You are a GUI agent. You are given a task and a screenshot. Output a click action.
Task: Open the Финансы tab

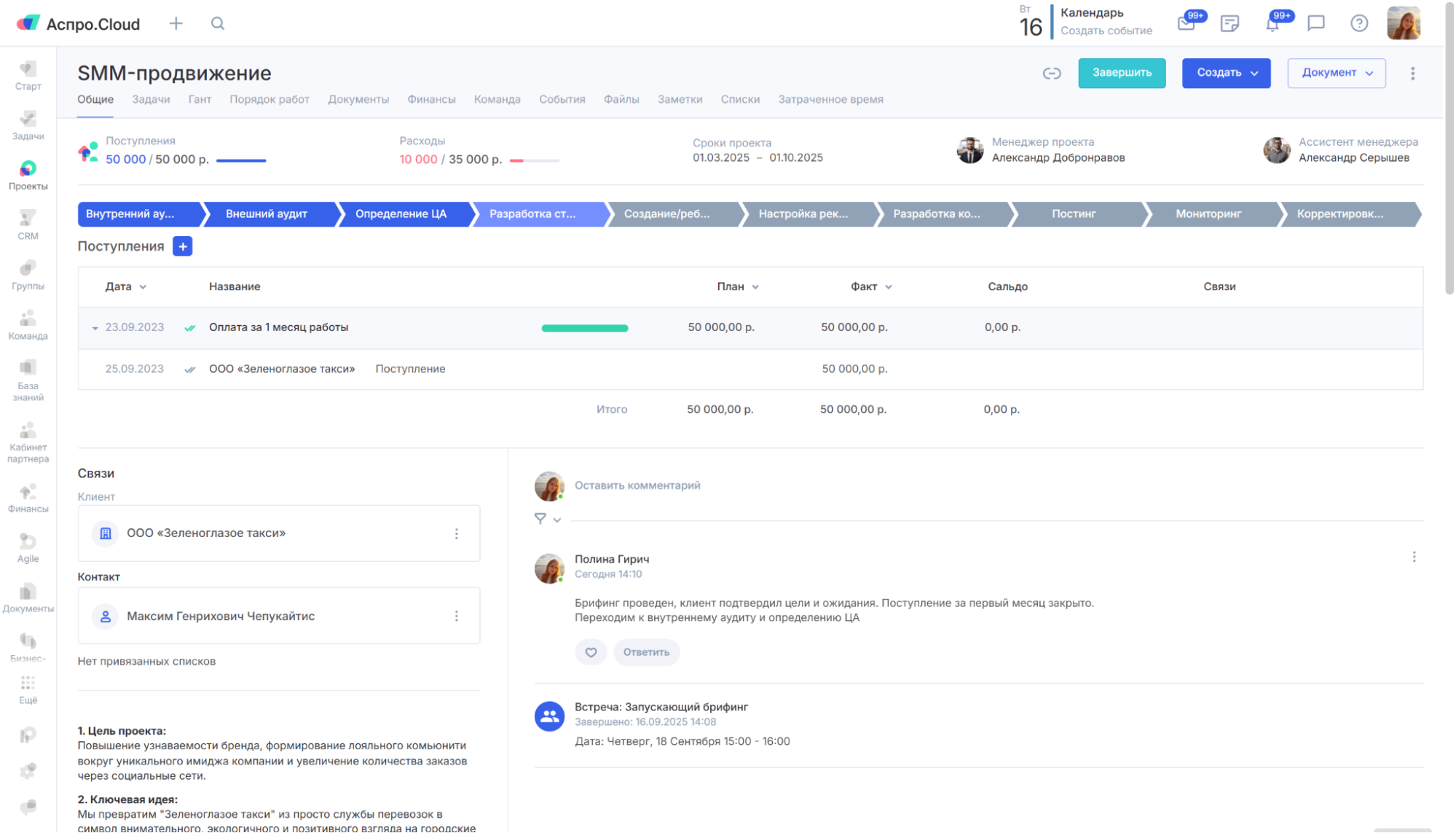[431, 99]
